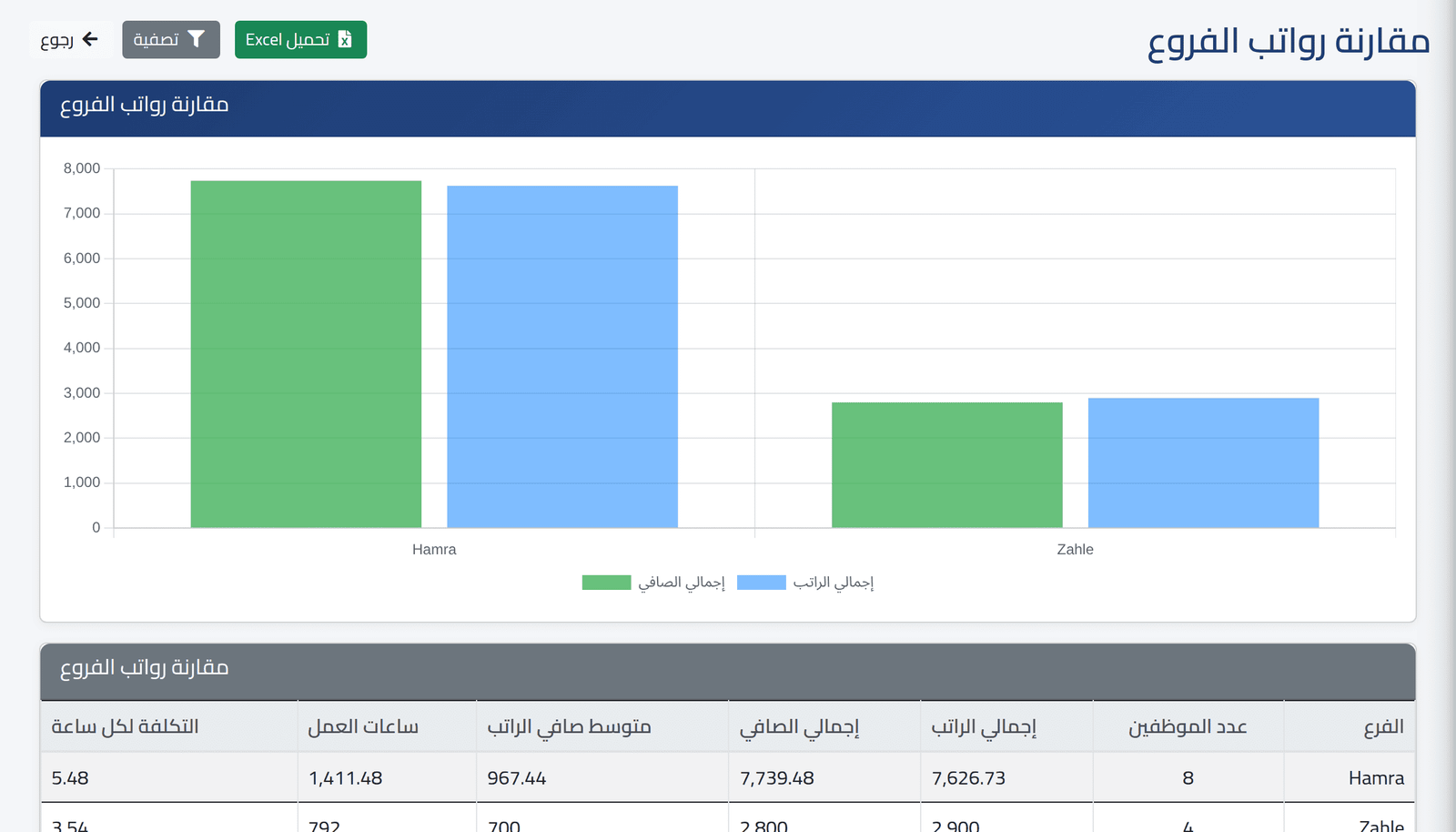
Task: Click the blue chart card header title
Action: tap(145, 106)
